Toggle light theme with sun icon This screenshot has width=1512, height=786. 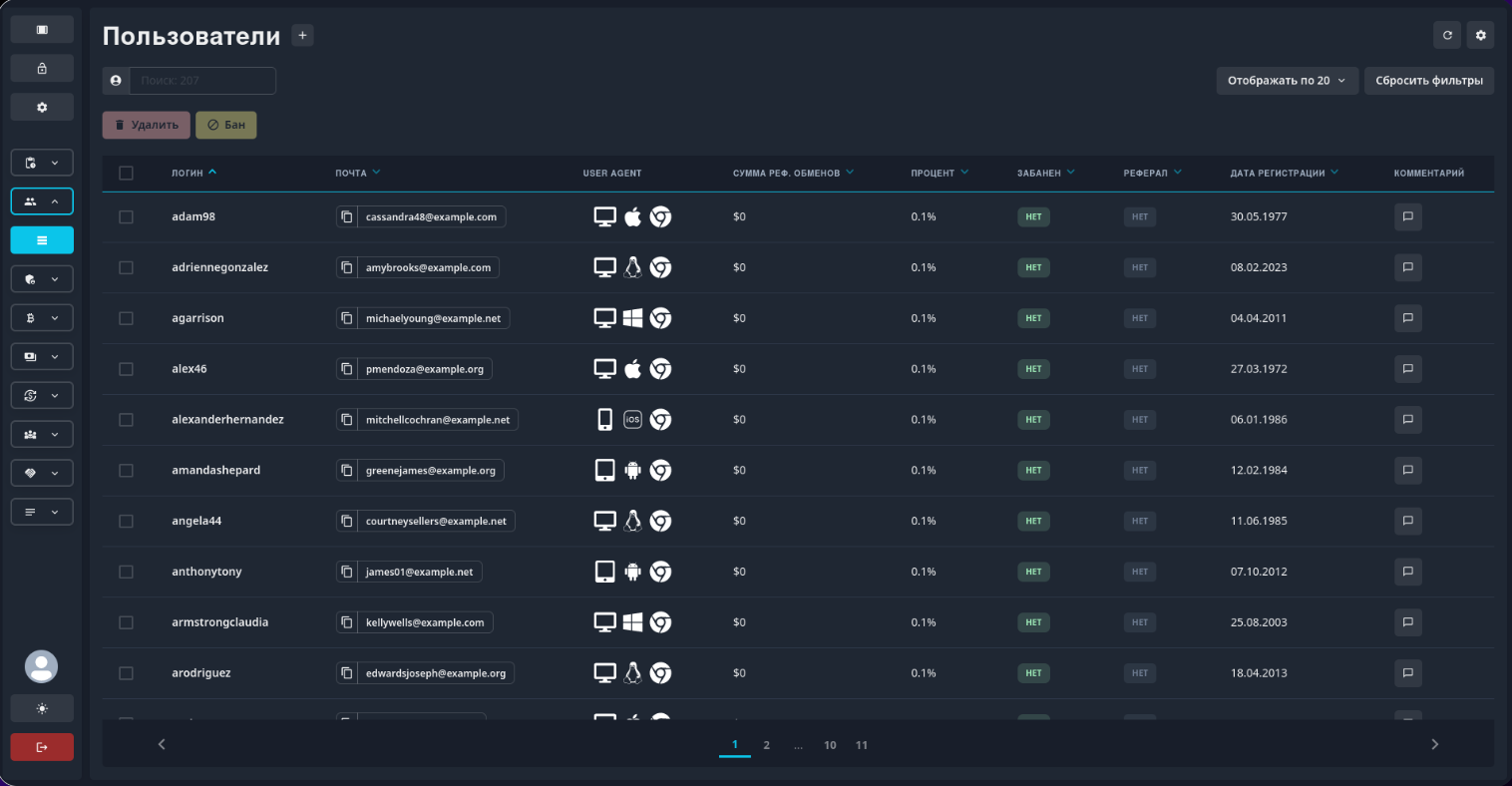pyautogui.click(x=42, y=708)
